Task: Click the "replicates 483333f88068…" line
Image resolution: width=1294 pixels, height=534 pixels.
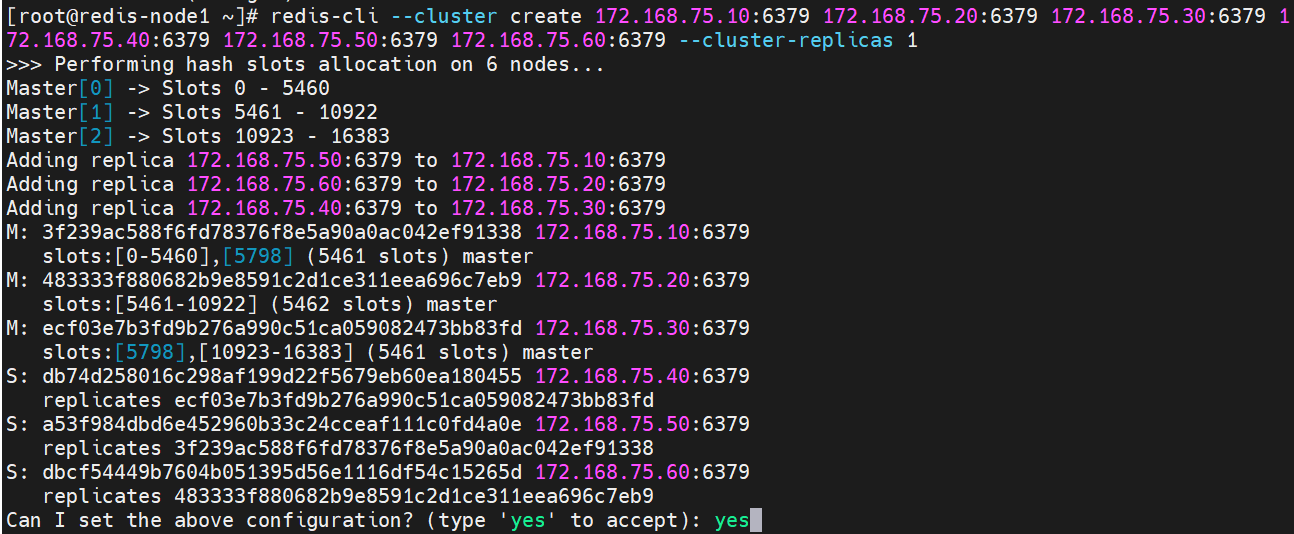Action: tap(348, 496)
